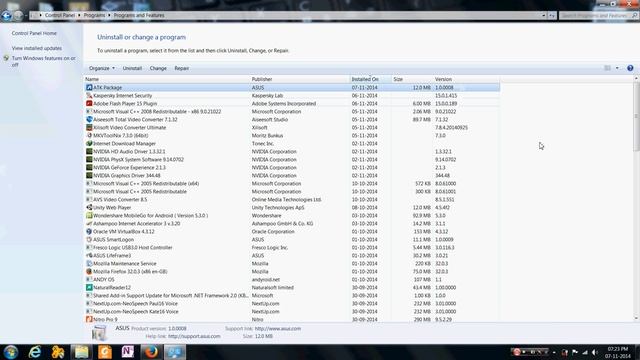
Task: Show hidden system tray icons arrow
Action: coord(554,352)
